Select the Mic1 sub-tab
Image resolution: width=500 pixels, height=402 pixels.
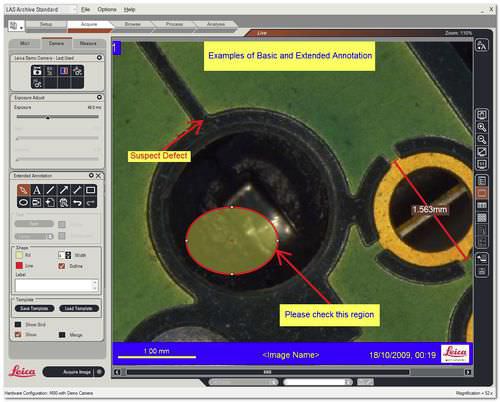[25, 44]
